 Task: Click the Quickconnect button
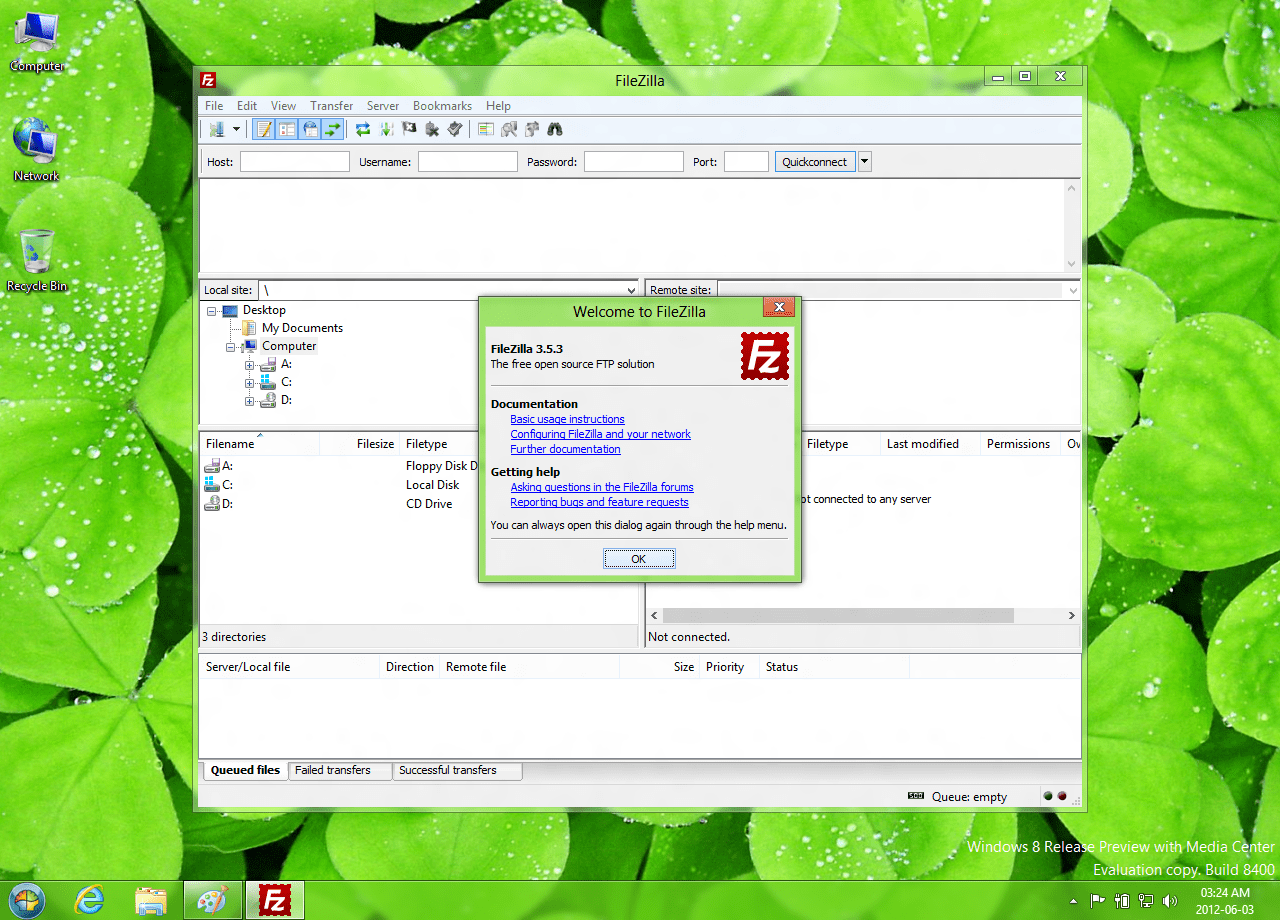click(x=815, y=162)
